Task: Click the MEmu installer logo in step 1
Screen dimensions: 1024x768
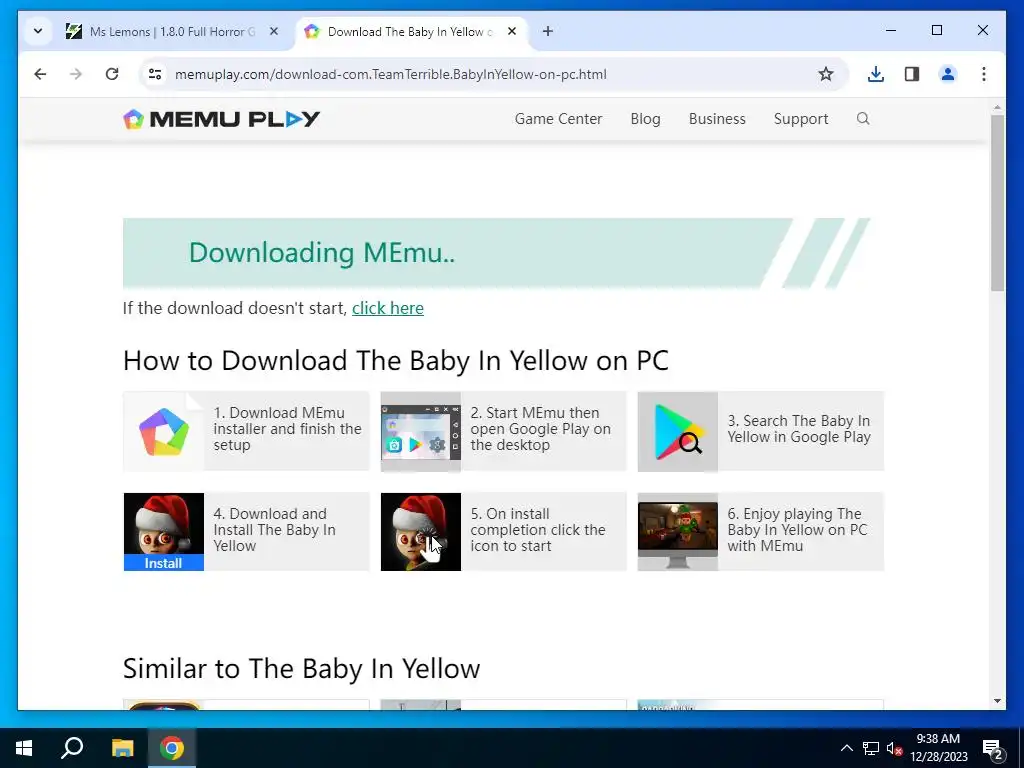Action: (164, 432)
